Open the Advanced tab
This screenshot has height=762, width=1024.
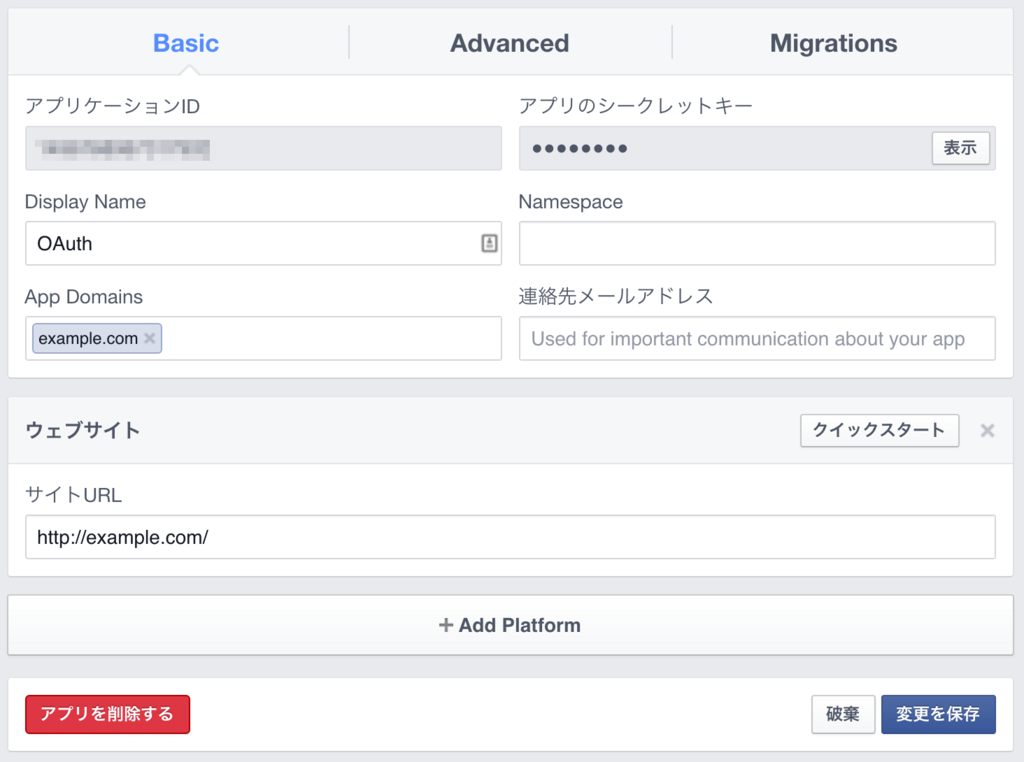509,44
